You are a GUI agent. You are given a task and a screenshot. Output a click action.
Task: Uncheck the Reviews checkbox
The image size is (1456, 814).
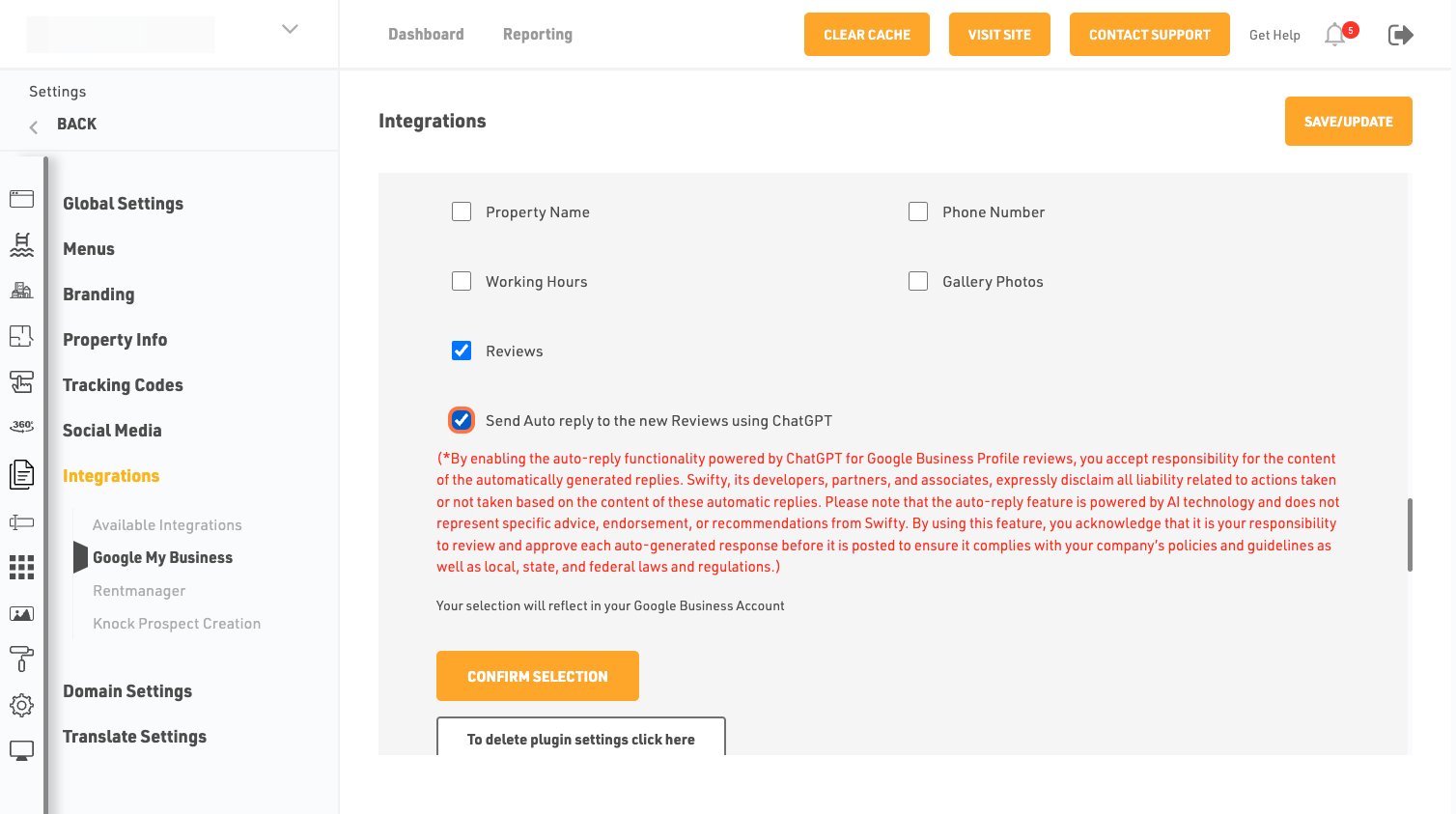pyautogui.click(x=462, y=351)
